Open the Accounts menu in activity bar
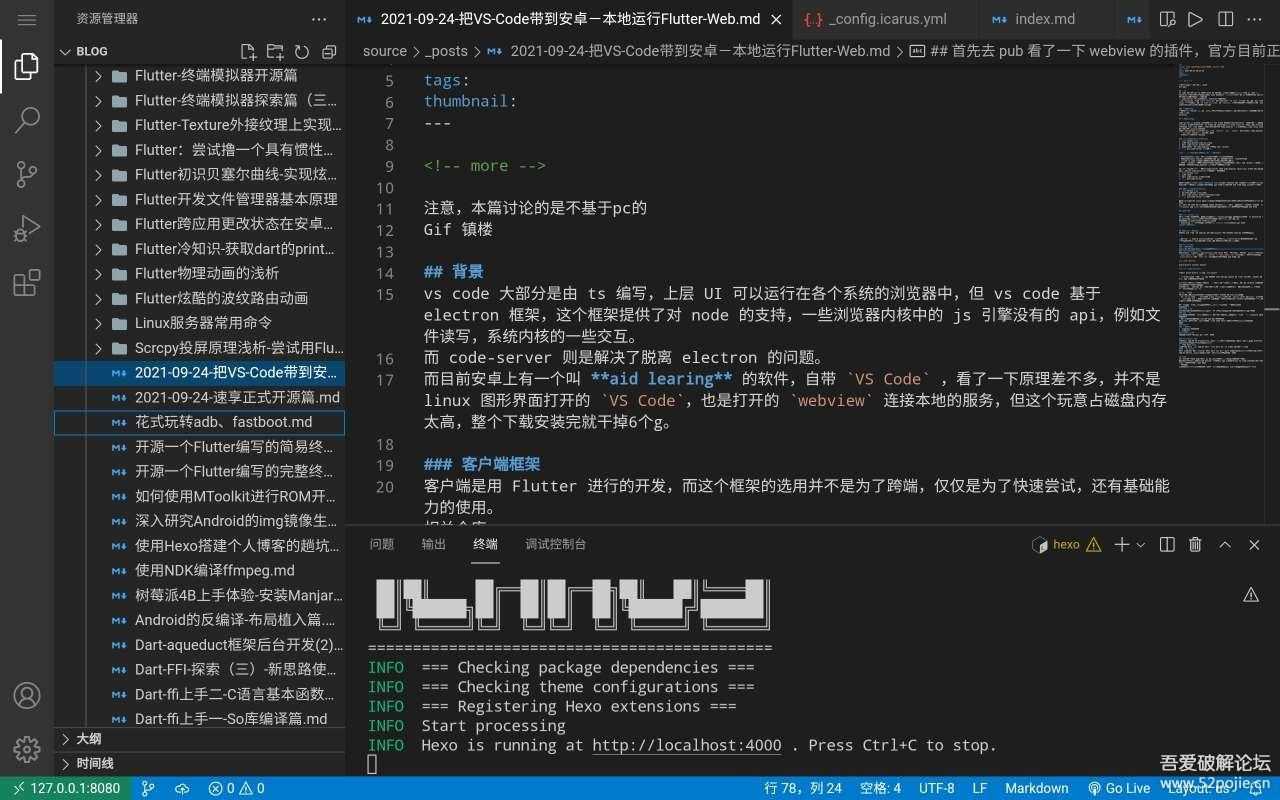This screenshot has height=800, width=1280. tap(27, 695)
